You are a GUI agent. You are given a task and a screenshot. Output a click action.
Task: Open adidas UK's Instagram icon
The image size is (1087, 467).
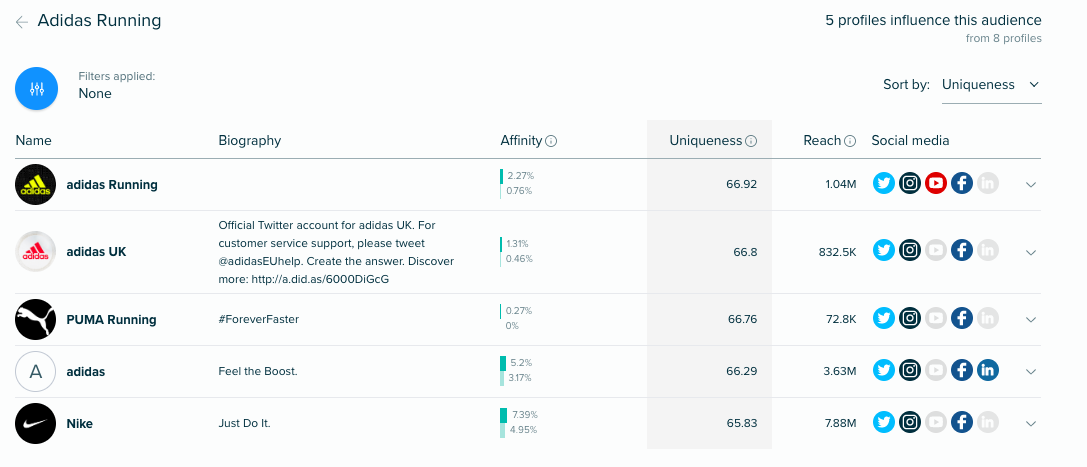click(910, 250)
